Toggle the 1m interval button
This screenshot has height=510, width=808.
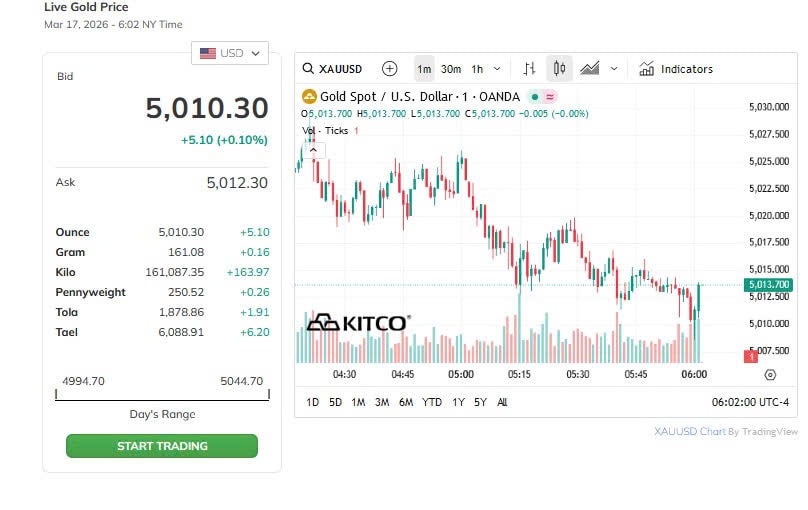pyautogui.click(x=424, y=69)
